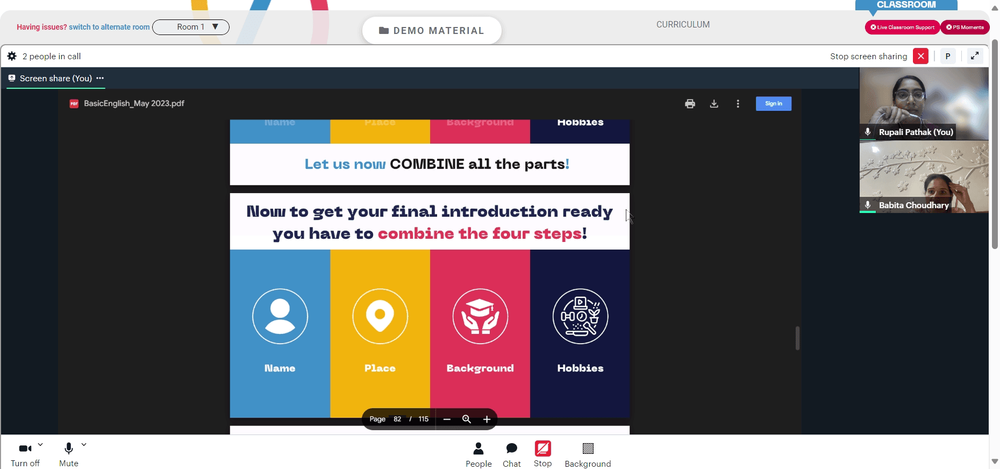Select the Screen share (You) tab
Image resolution: width=1000 pixels, height=469 pixels.
(55, 78)
